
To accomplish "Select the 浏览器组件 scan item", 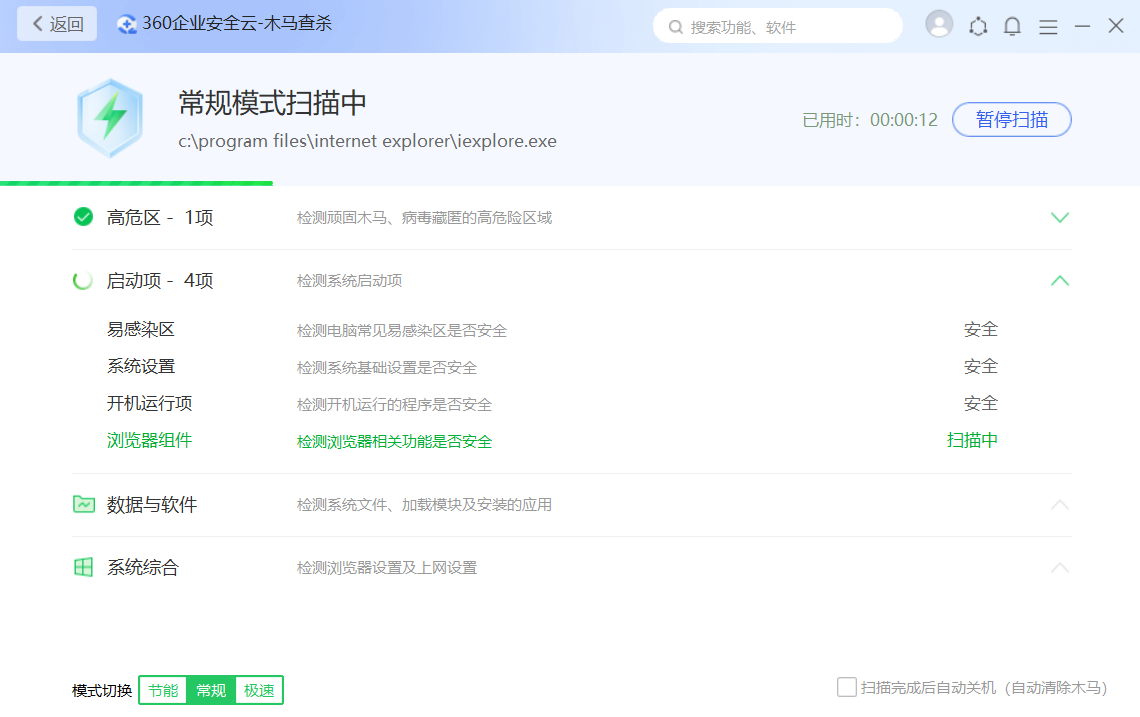I will coord(149,440).
